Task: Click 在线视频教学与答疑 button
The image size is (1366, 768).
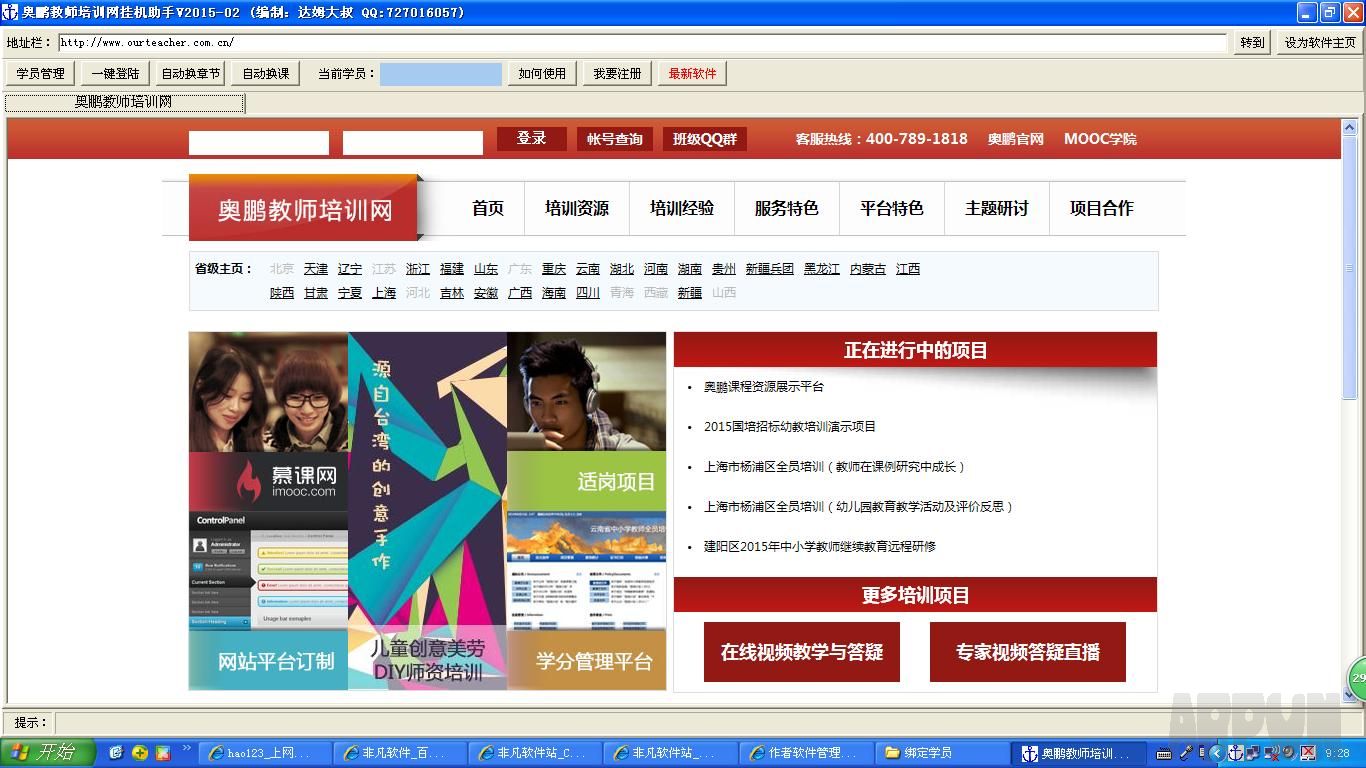Action: click(x=802, y=652)
